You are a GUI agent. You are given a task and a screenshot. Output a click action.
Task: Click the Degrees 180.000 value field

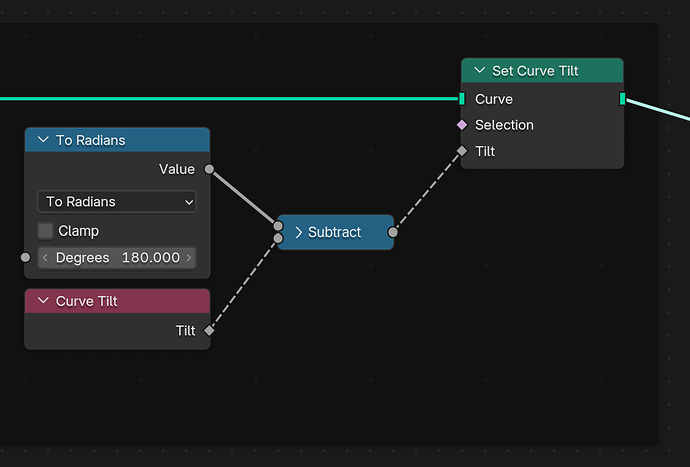click(117, 257)
